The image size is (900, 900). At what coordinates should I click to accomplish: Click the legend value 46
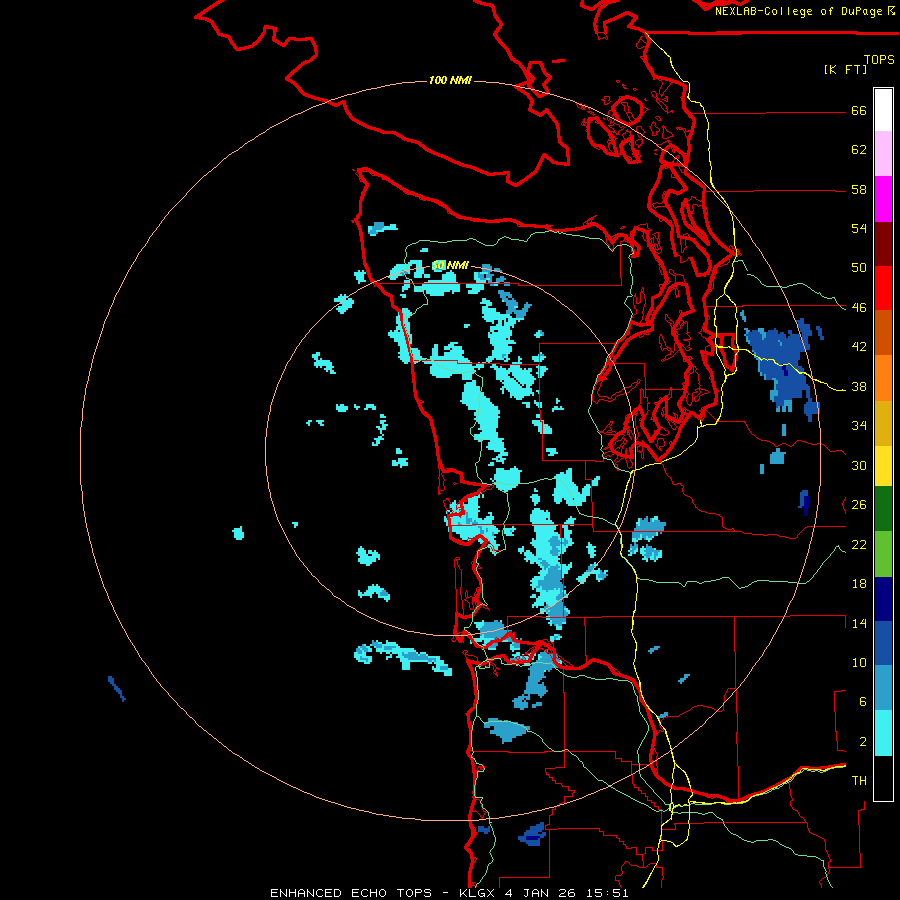(x=859, y=308)
